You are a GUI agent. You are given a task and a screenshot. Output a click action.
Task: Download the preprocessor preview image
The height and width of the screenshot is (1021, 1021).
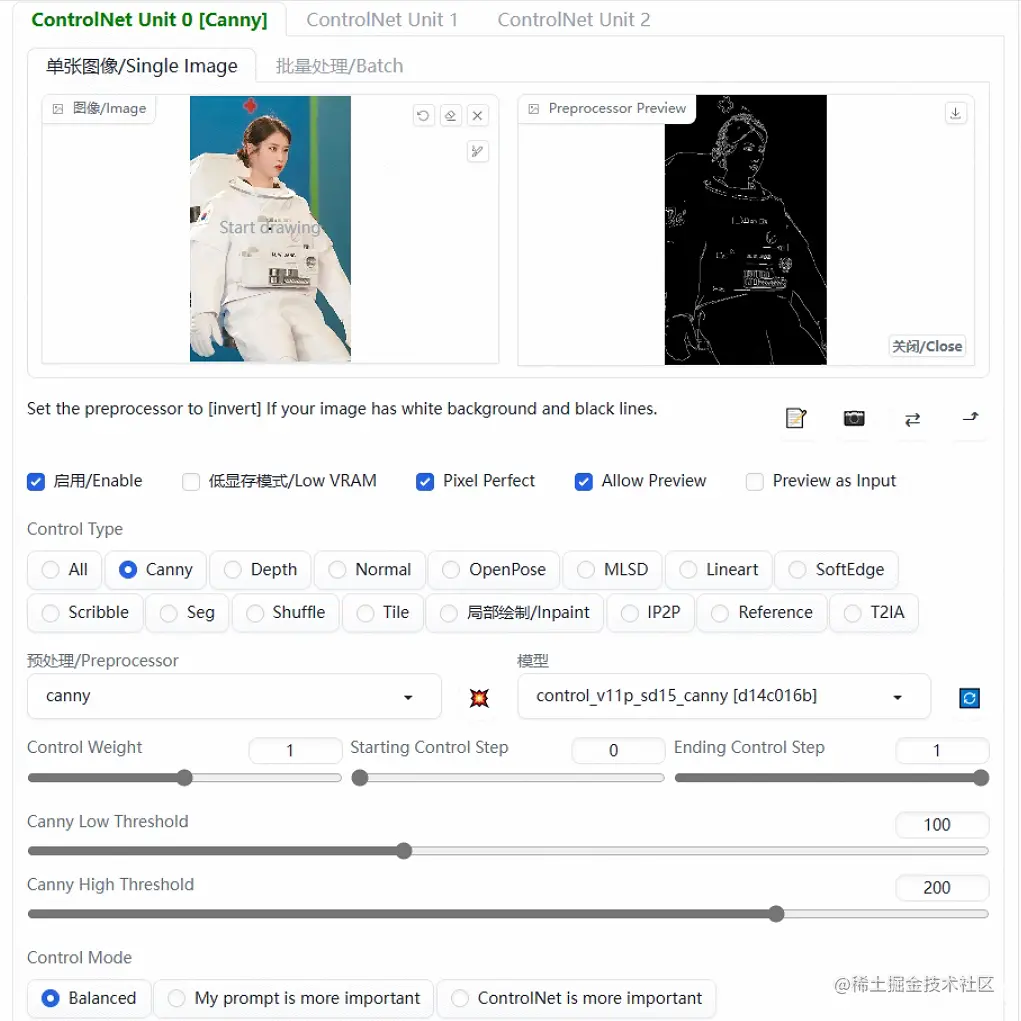[x=955, y=113]
